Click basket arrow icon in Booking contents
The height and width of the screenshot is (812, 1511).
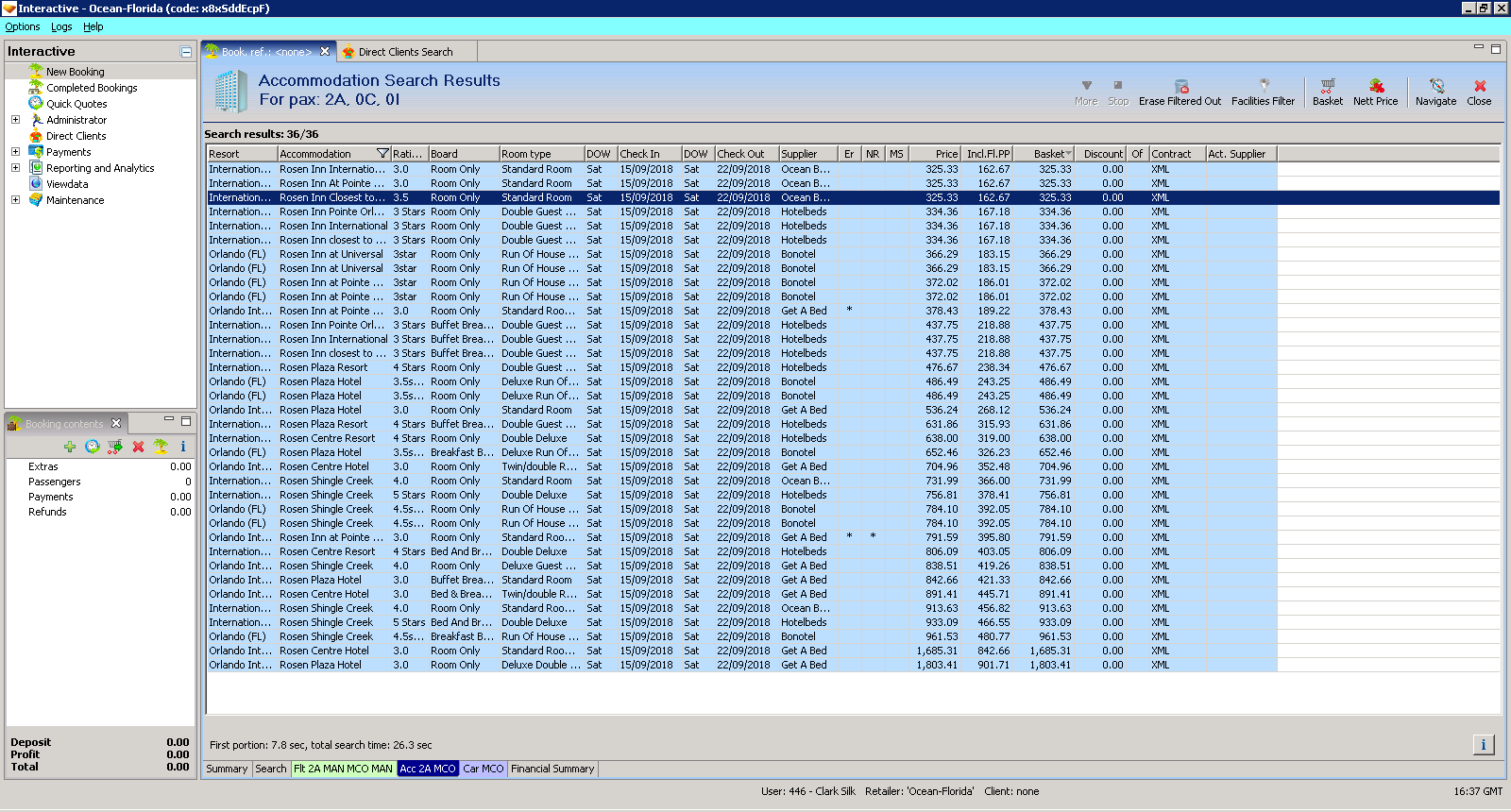(115, 447)
